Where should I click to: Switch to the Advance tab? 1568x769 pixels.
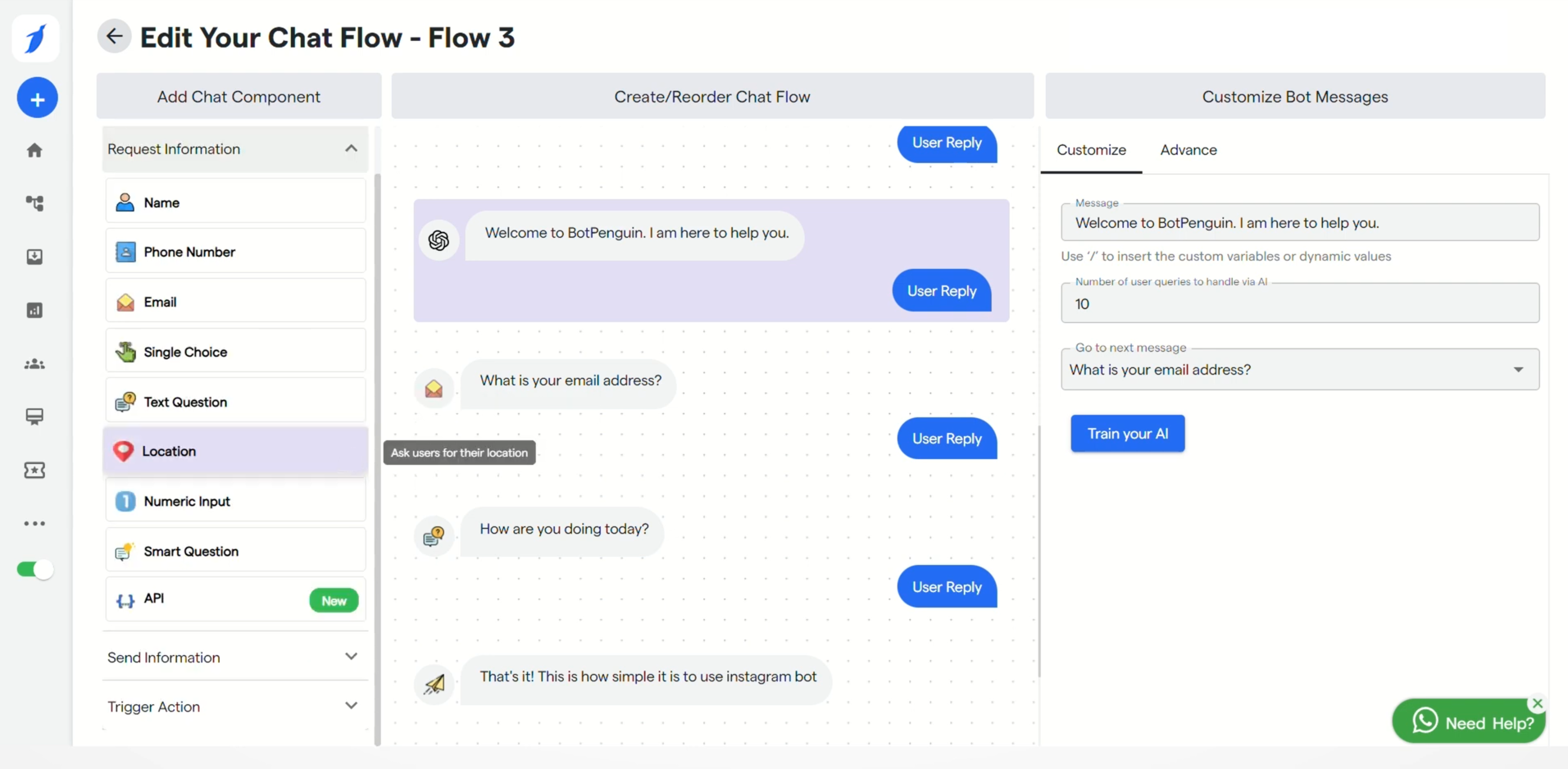(x=1188, y=150)
